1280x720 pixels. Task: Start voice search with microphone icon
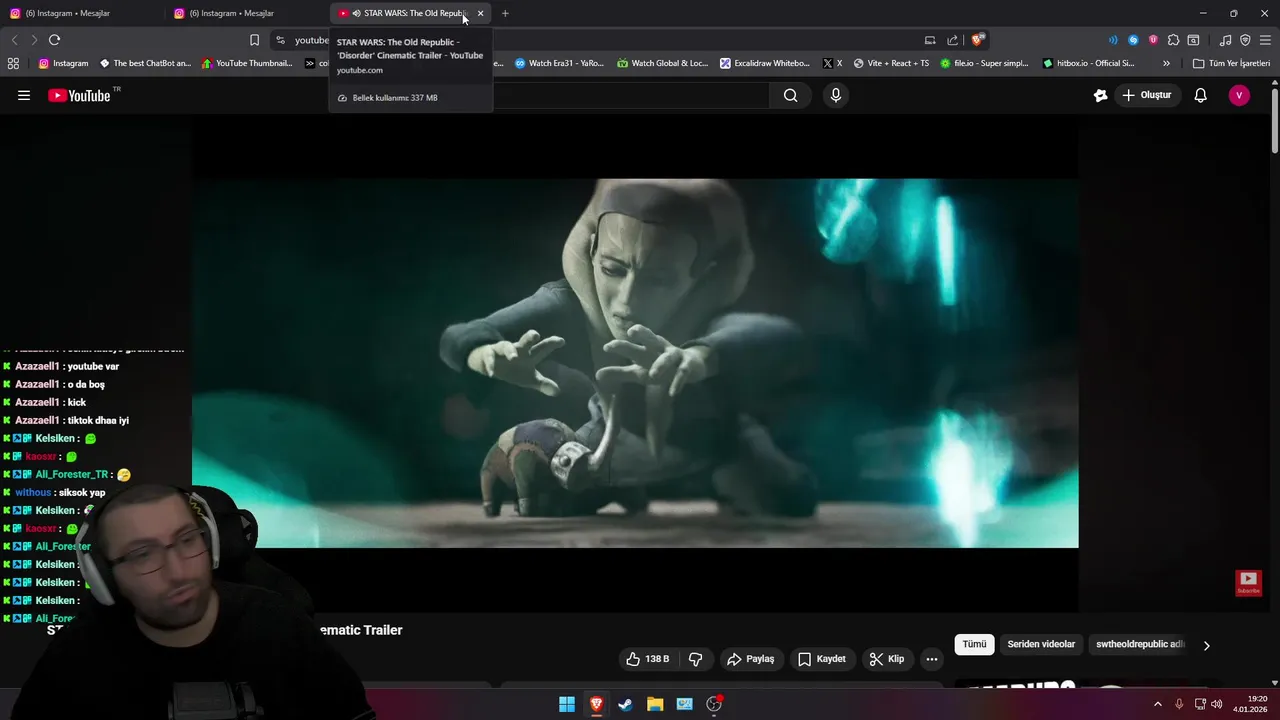836,96
